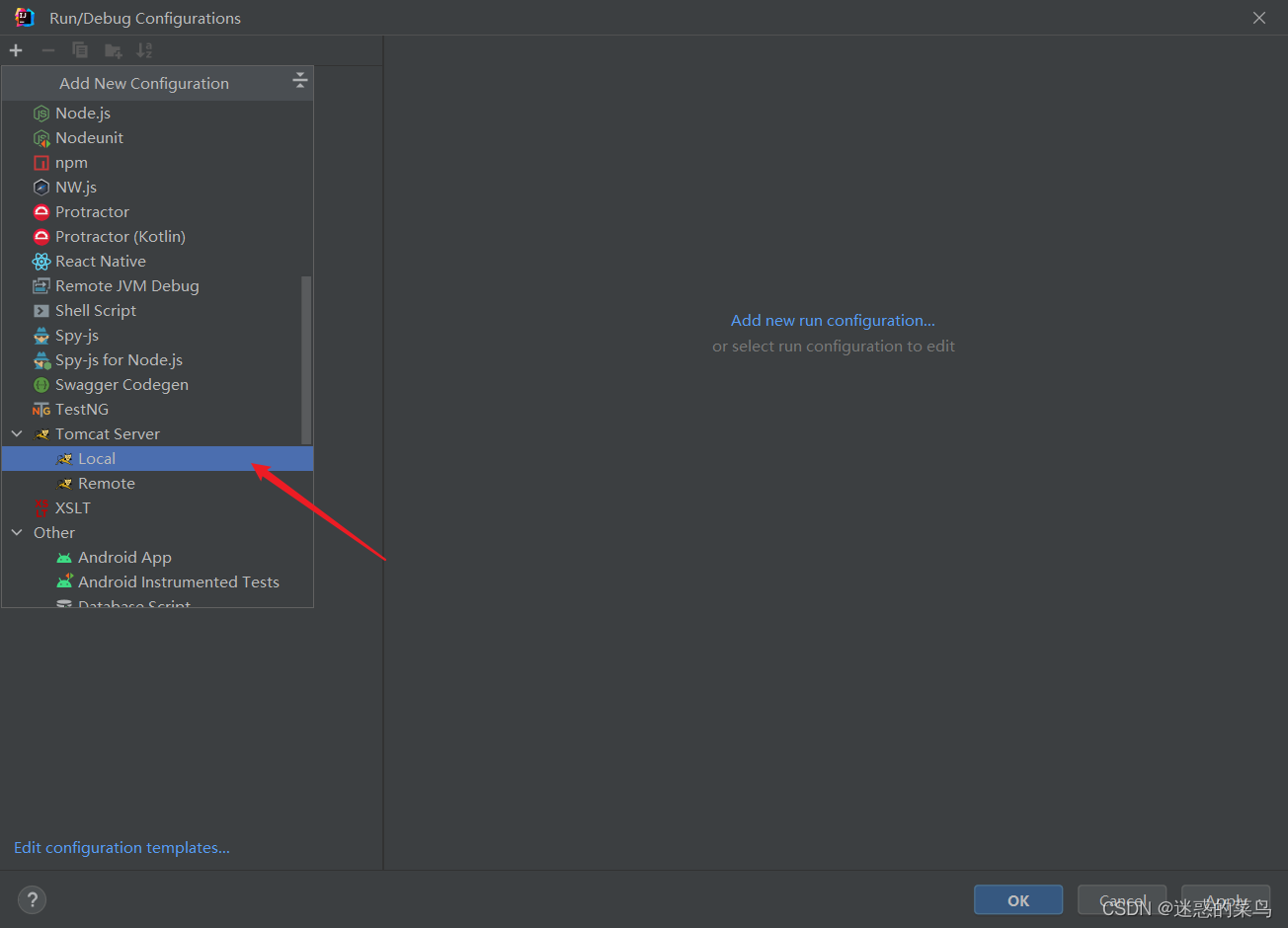Click the Nodeunit configuration icon

pyautogui.click(x=41, y=138)
